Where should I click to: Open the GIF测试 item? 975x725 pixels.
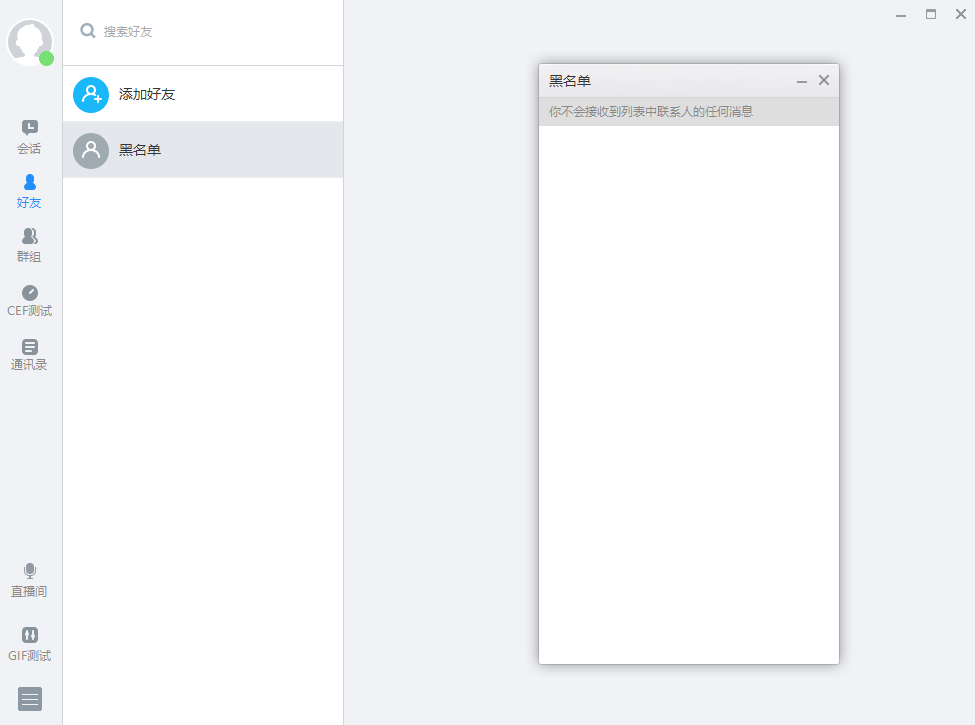click(29, 644)
